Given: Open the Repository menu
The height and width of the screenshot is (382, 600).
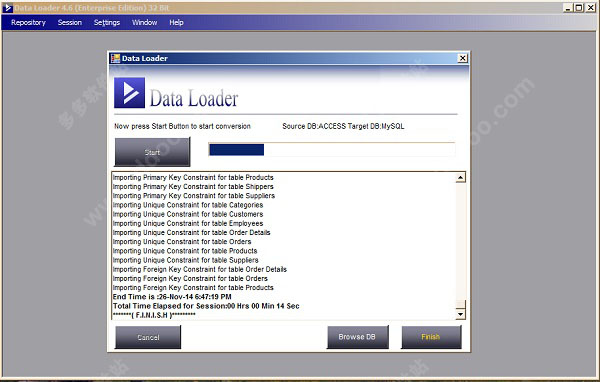Looking at the screenshot, I should click(x=28, y=23).
